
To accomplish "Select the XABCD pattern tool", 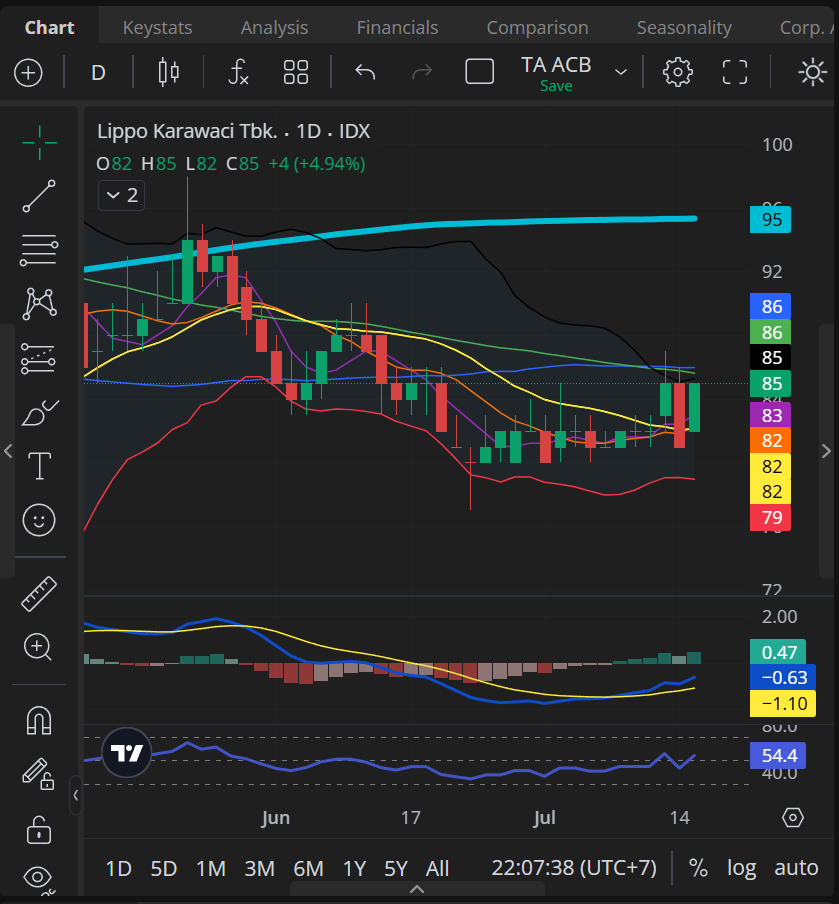I will click(x=39, y=304).
